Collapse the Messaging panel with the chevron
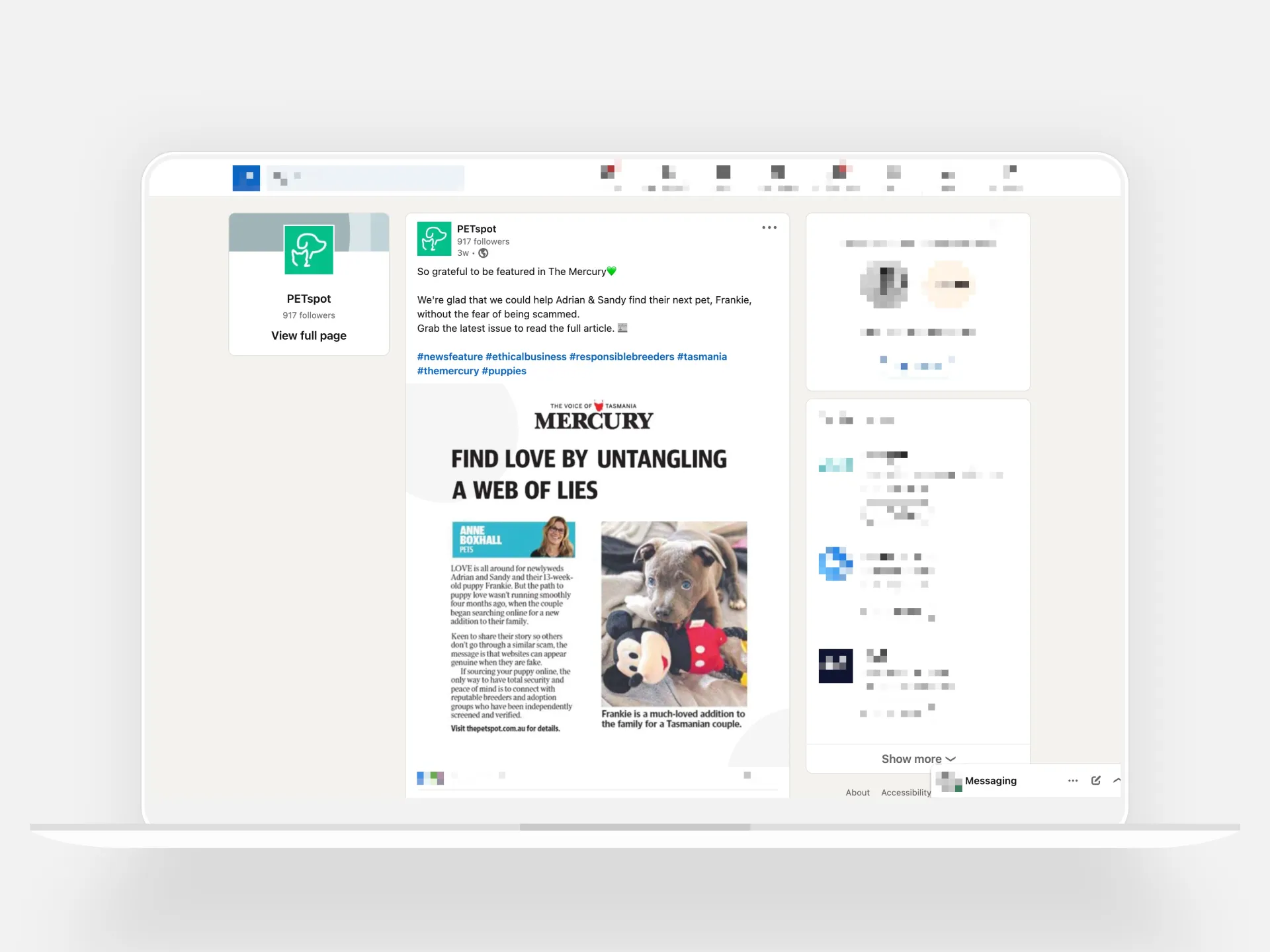The height and width of the screenshot is (952, 1270). click(x=1117, y=781)
